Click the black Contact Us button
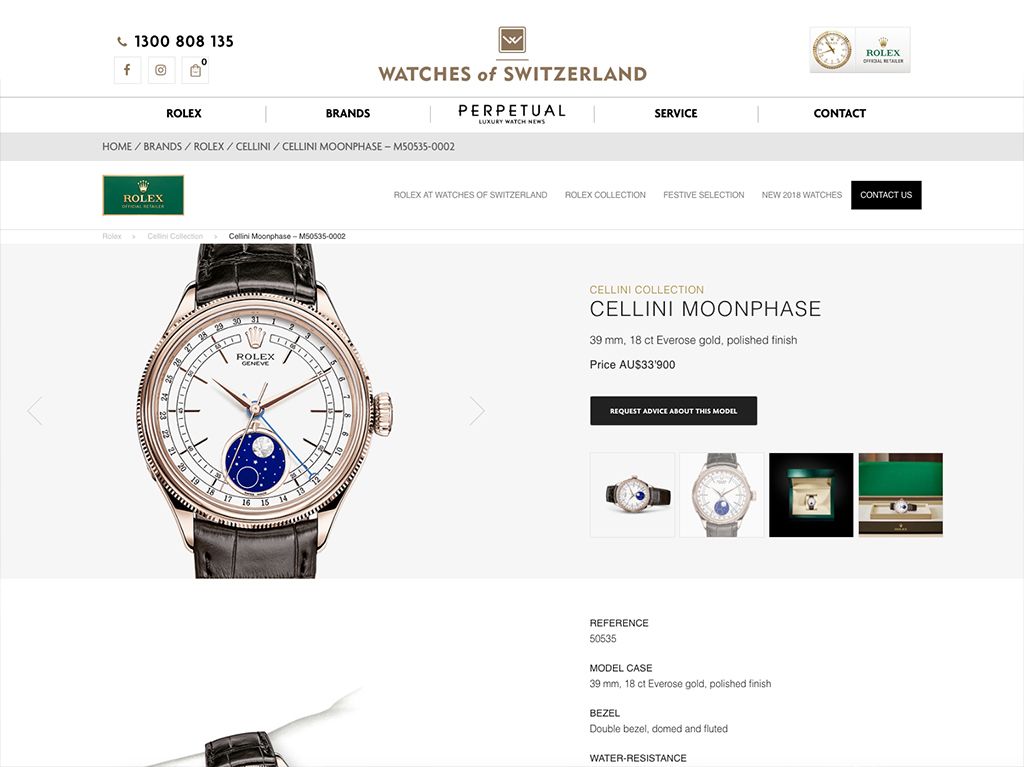Viewport: 1024px width, 767px height. 886,195
